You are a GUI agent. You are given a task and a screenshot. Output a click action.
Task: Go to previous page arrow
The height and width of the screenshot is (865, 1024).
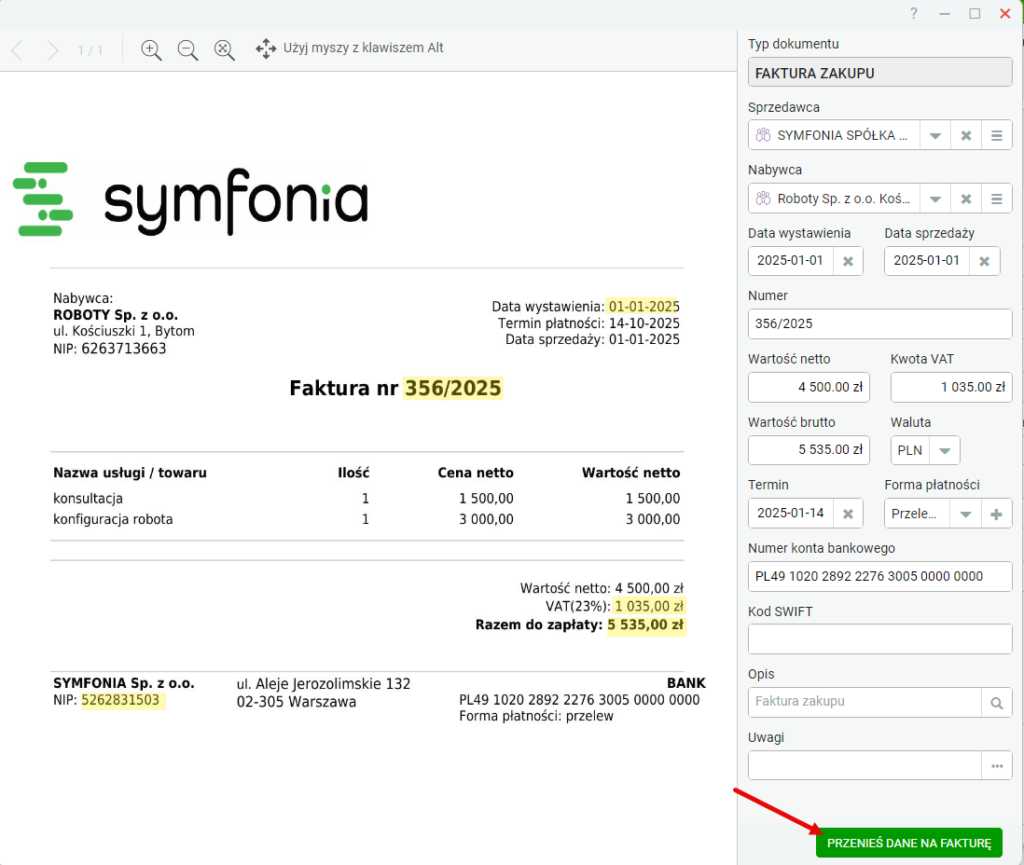(x=18, y=50)
